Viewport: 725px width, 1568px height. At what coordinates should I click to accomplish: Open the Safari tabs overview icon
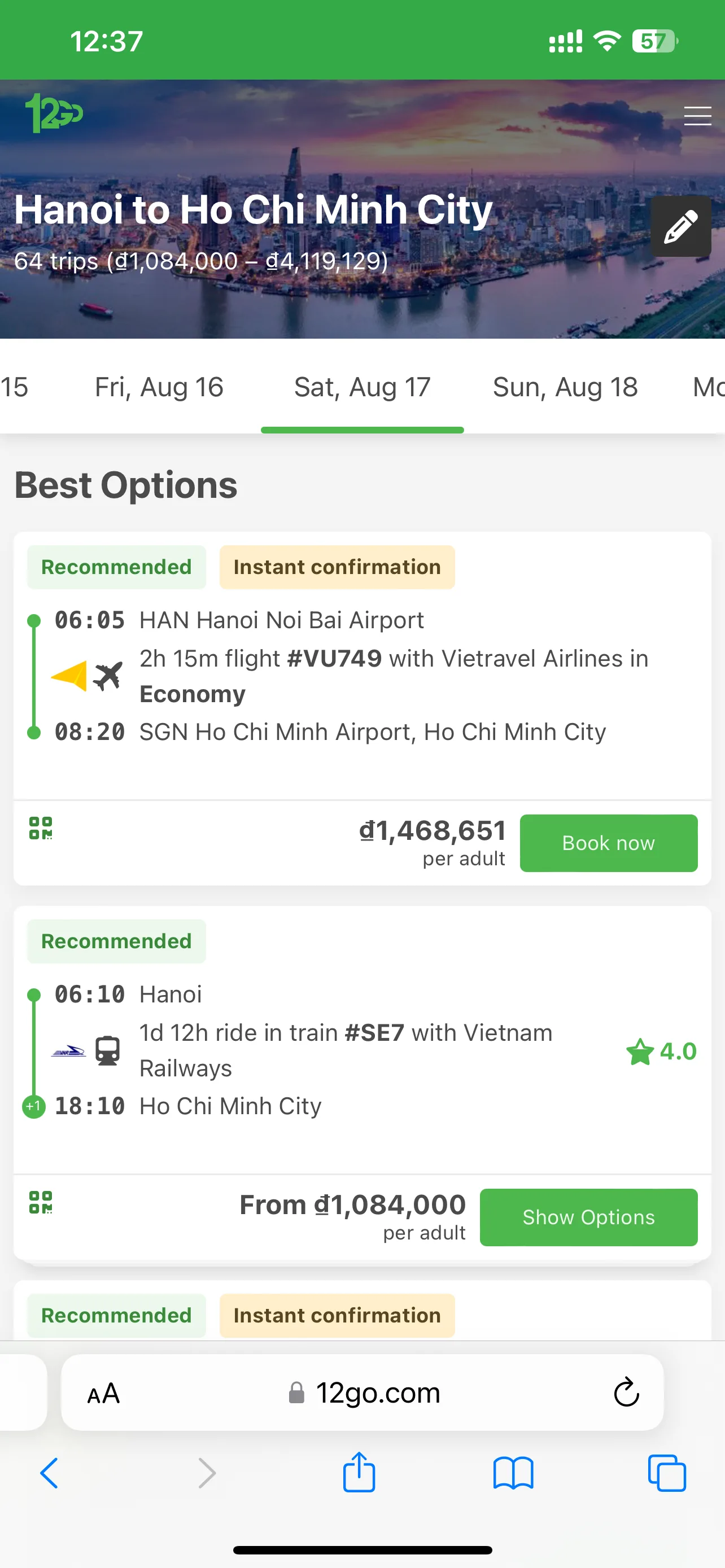click(667, 1473)
